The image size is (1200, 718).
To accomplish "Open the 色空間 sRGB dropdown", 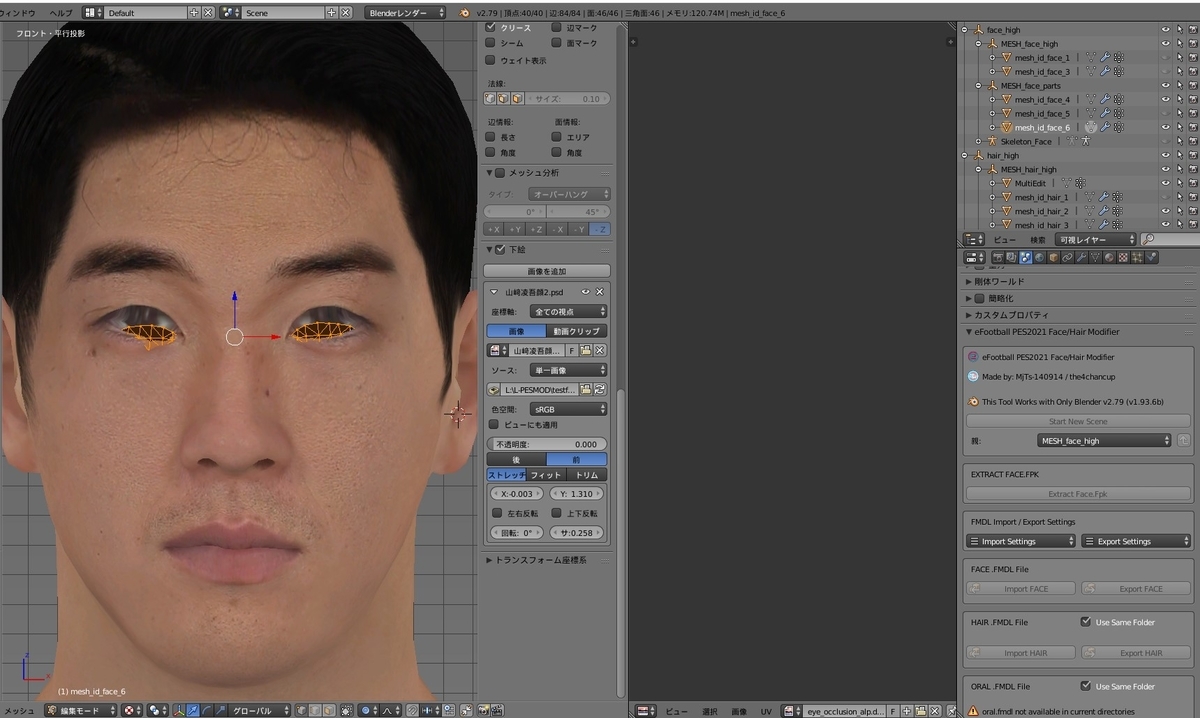I will pyautogui.click(x=569, y=409).
